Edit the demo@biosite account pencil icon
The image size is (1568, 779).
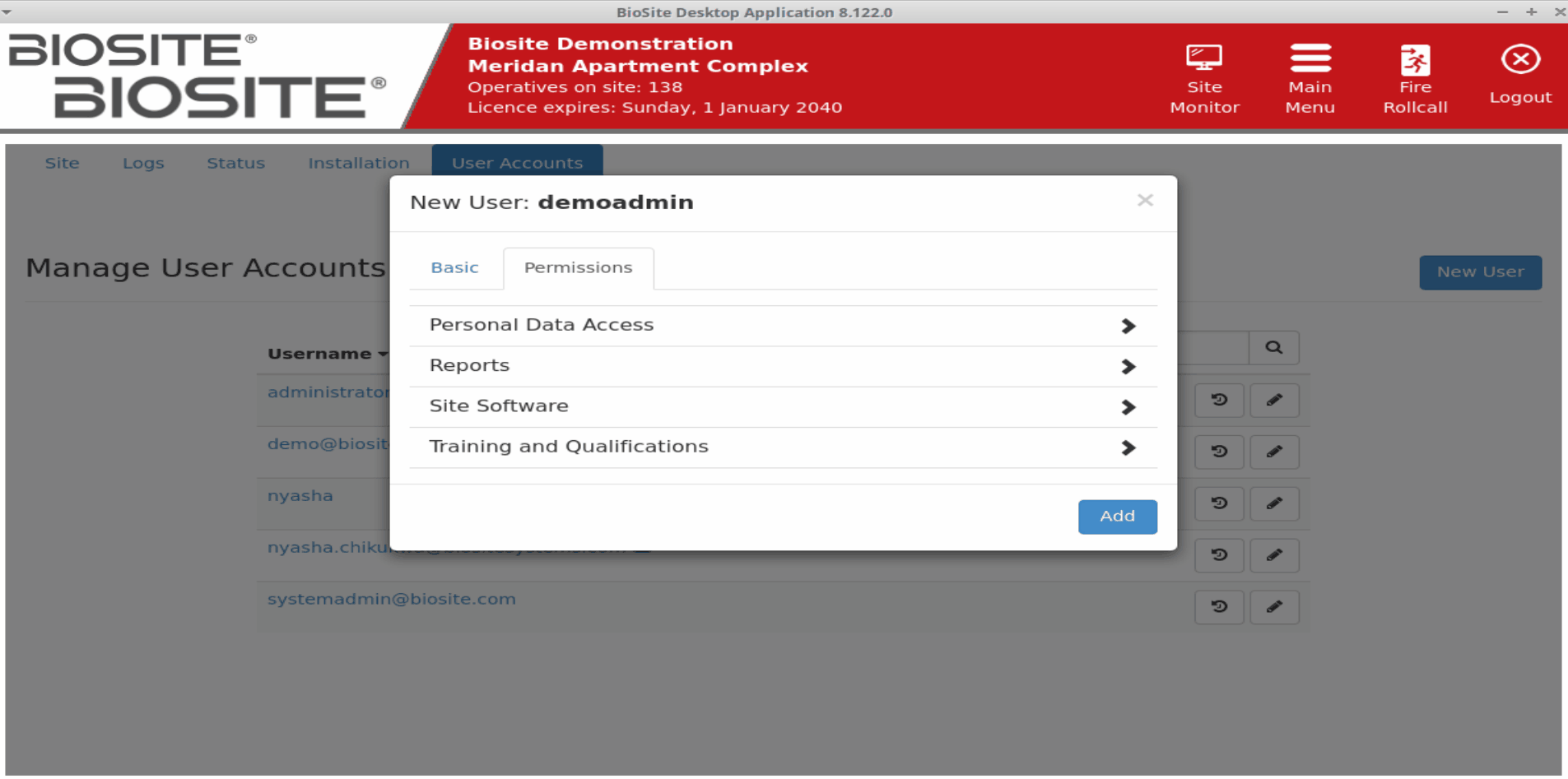coord(1274,452)
